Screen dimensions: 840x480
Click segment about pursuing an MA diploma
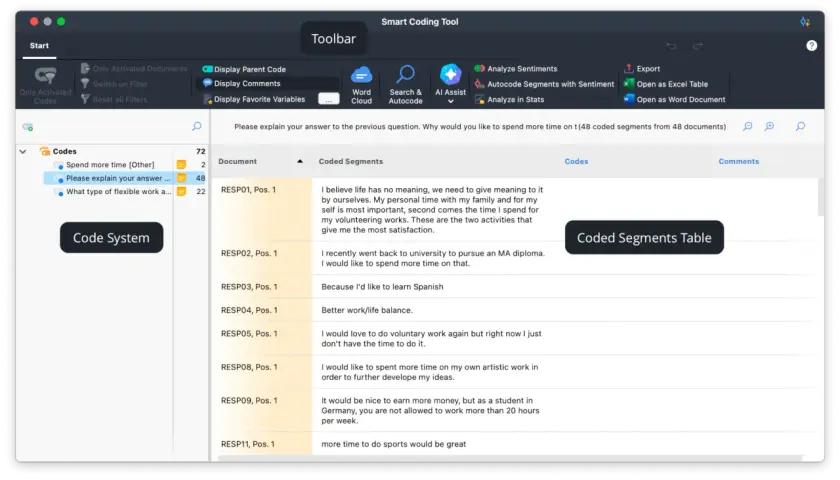433,258
